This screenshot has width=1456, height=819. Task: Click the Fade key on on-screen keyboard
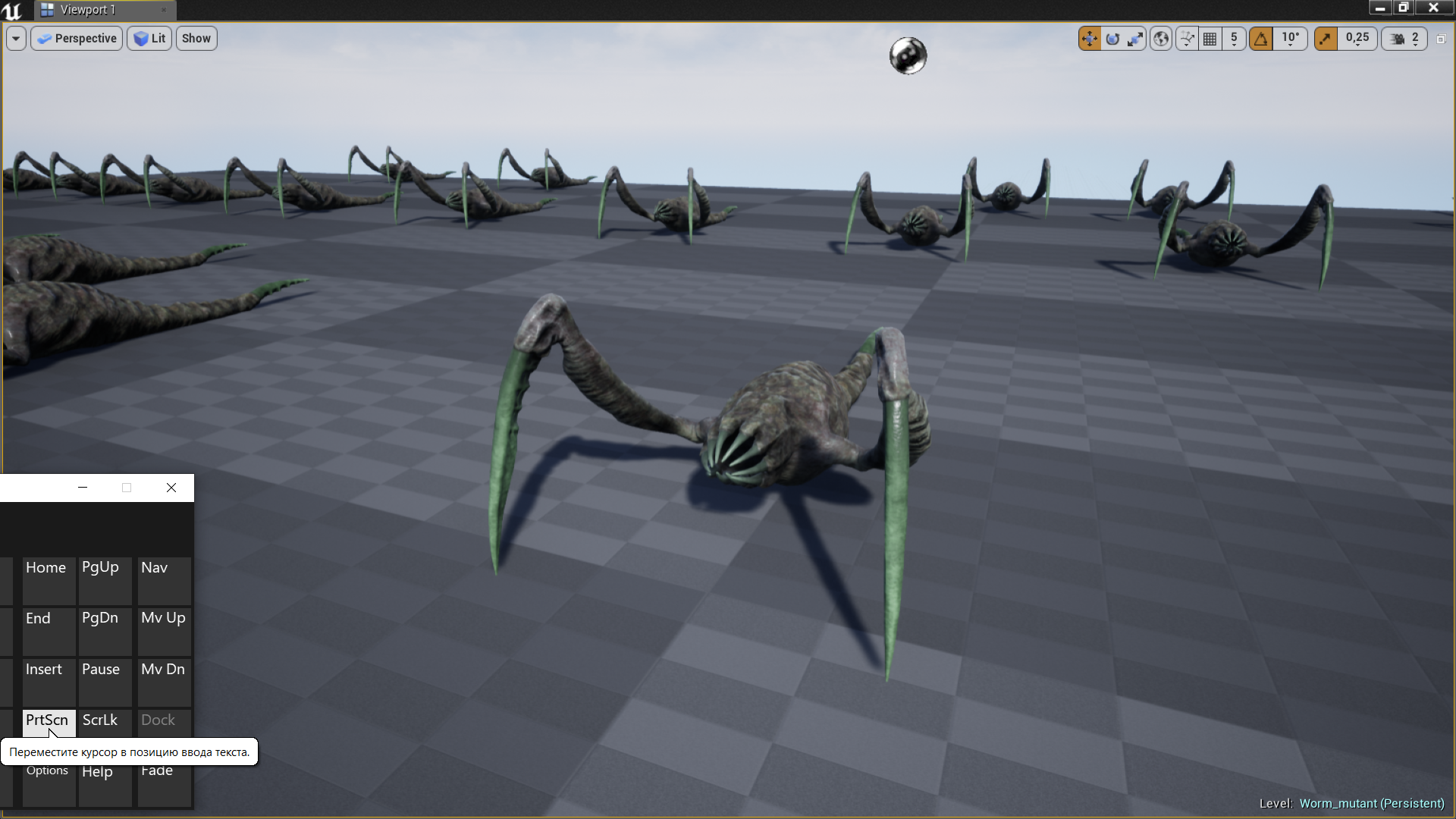(x=164, y=785)
